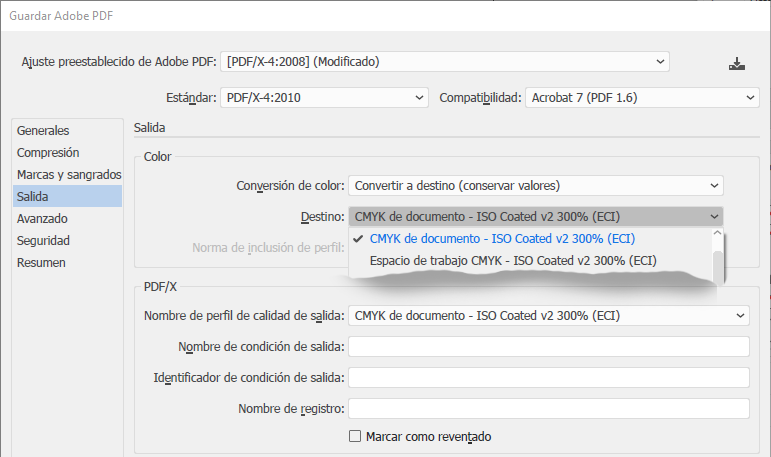Click Identificador de condición de salida field

click(x=549, y=377)
